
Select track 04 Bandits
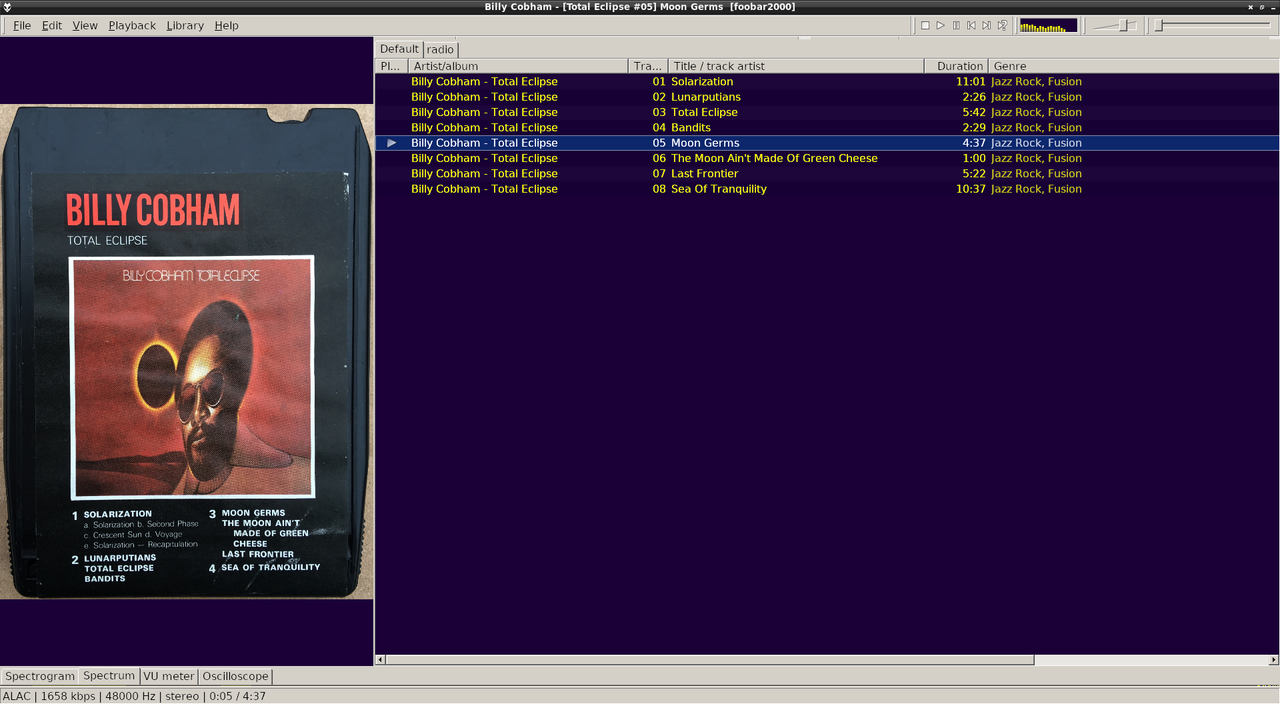(827, 127)
